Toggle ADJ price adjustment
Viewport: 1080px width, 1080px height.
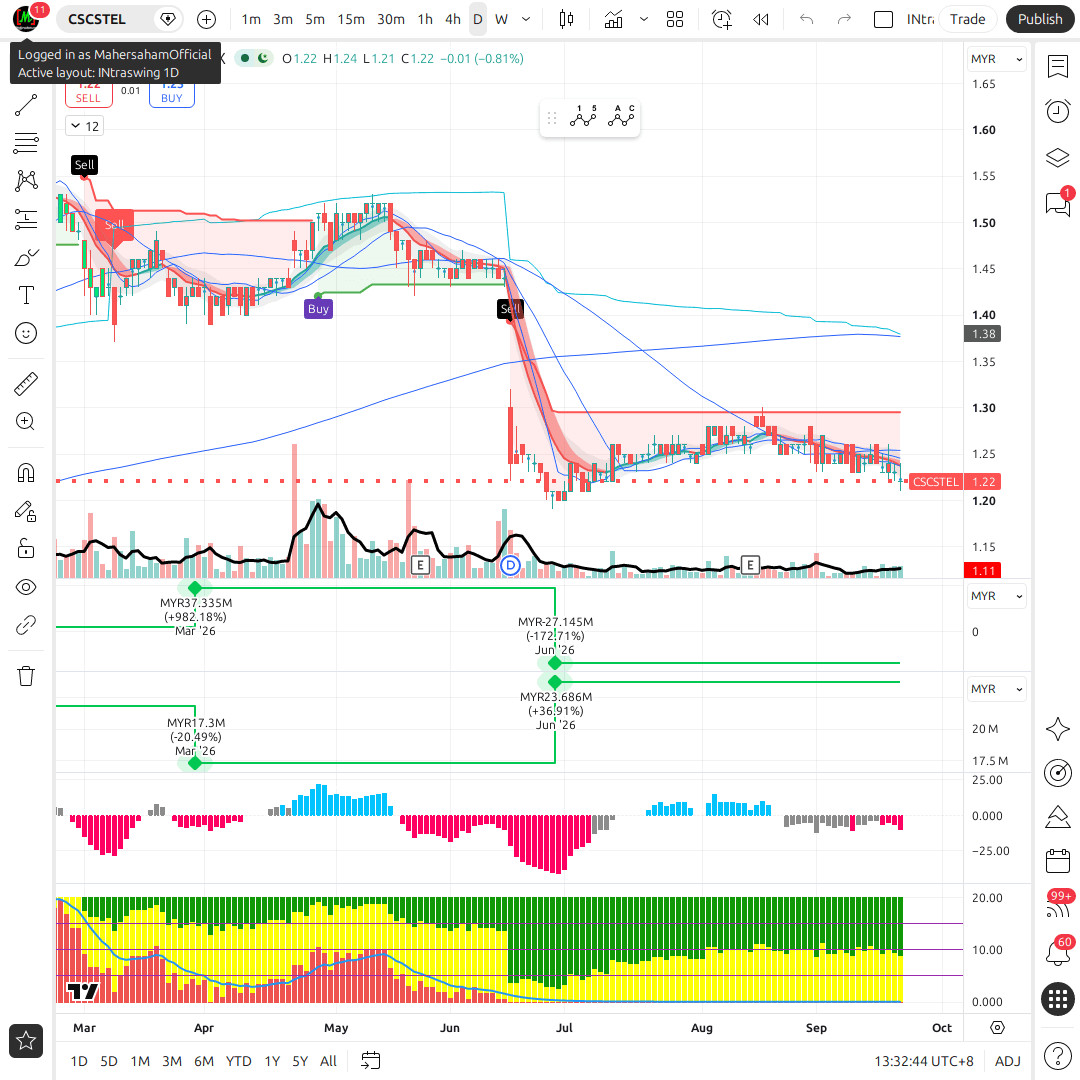[x=1008, y=1061]
